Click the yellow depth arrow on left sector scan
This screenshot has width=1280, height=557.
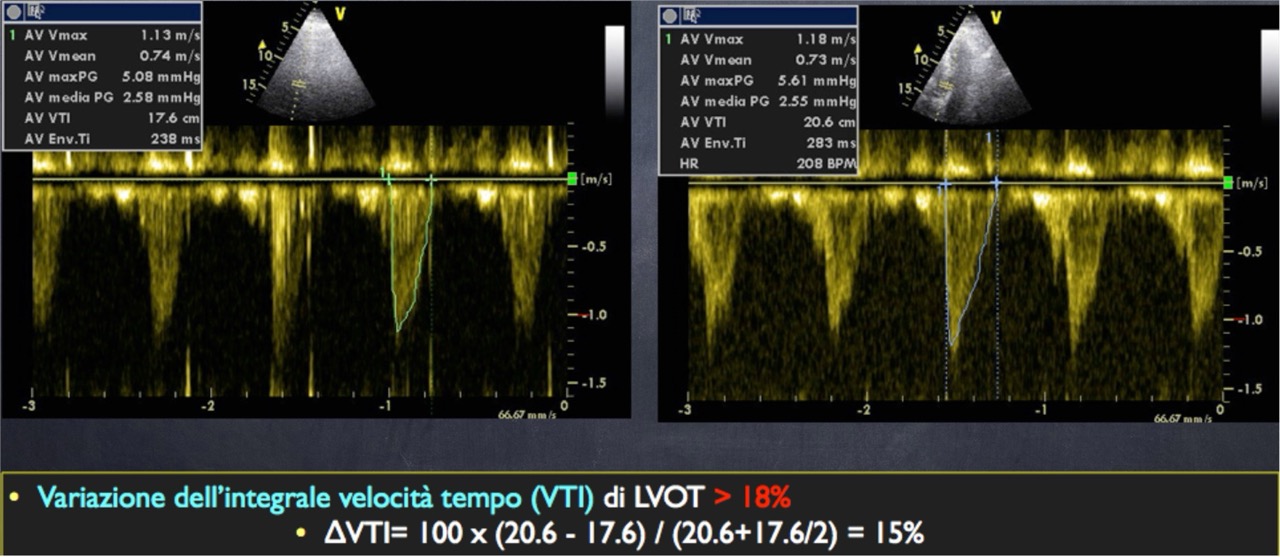tap(264, 45)
